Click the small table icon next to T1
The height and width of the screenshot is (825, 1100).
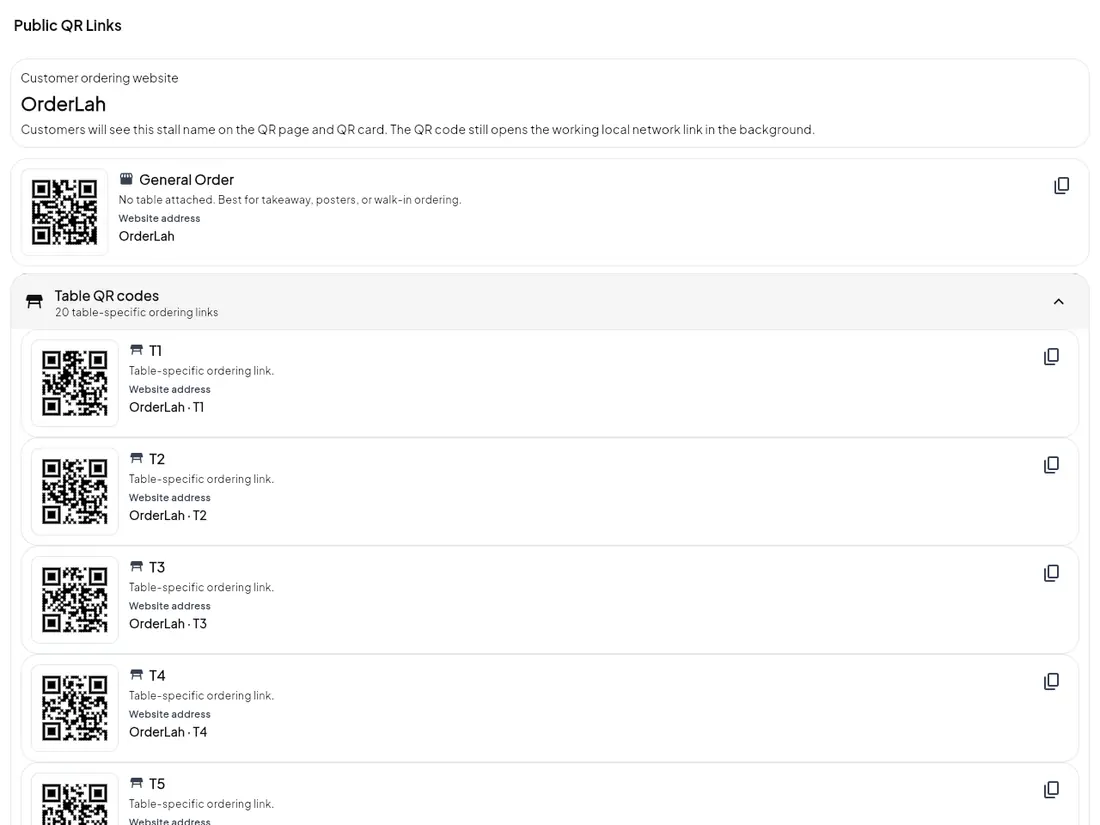pyautogui.click(x=136, y=349)
